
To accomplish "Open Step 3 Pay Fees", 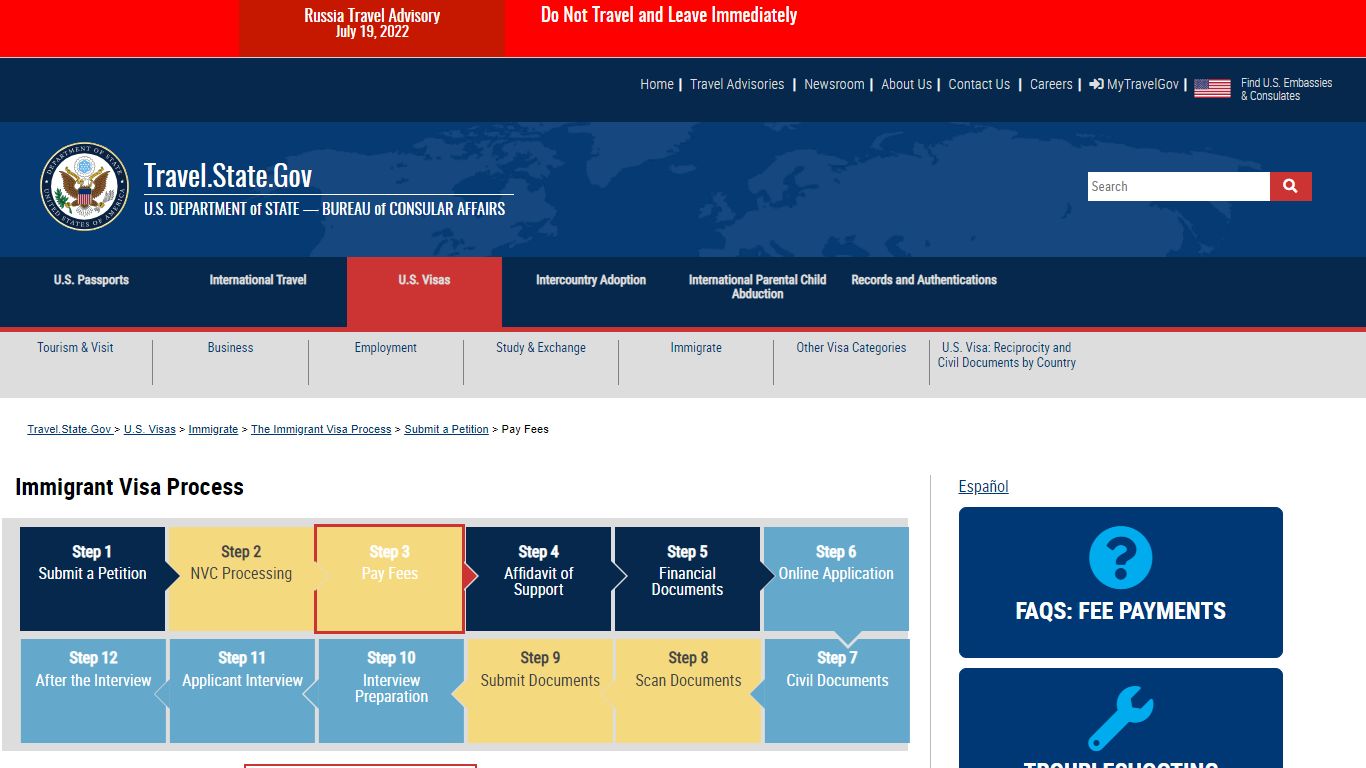I will (x=389, y=579).
